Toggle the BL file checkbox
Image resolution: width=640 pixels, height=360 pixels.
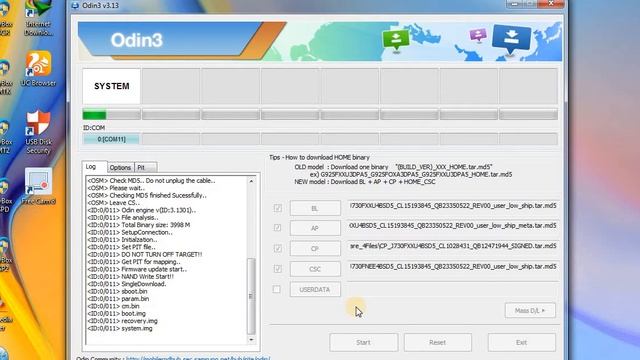click(x=277, y=208)
